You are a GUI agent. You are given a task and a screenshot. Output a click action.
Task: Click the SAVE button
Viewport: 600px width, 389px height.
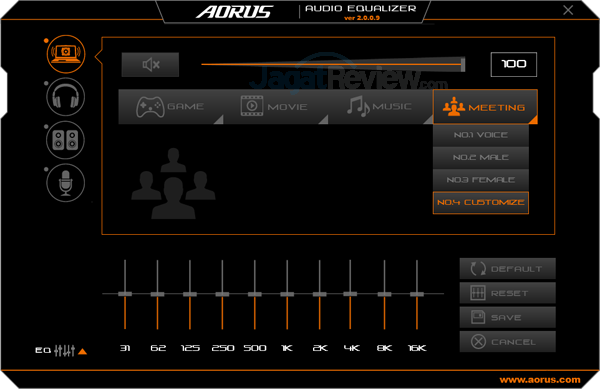click(507, 317)
